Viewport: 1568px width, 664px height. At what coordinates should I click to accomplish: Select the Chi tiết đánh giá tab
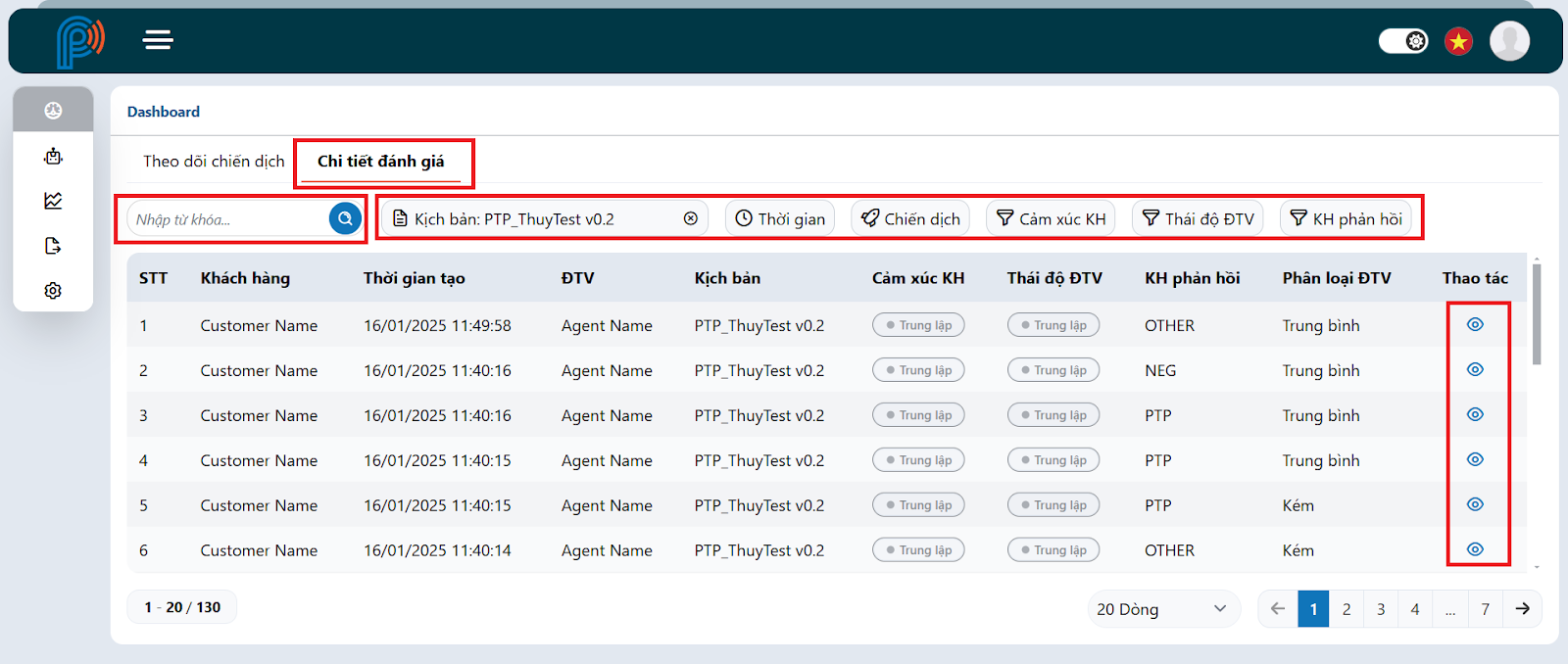381,162
